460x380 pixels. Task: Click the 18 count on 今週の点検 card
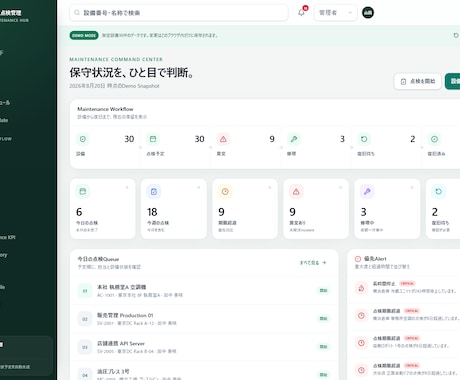point(152,212)
